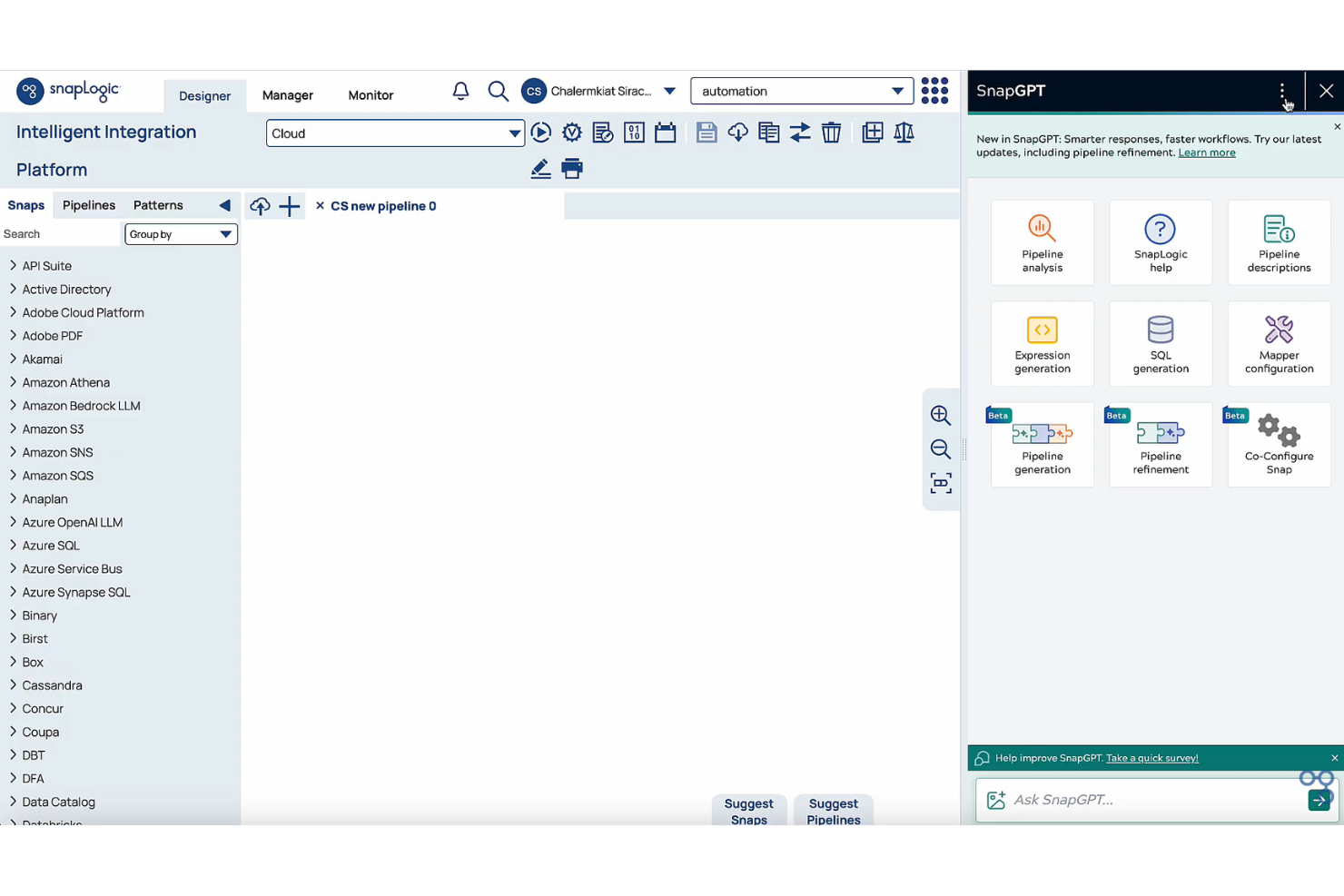The width and height of the screenshot is (1344, 896).
Task: Click the Move Pipeline arrows icon
Action: point(800,133)
